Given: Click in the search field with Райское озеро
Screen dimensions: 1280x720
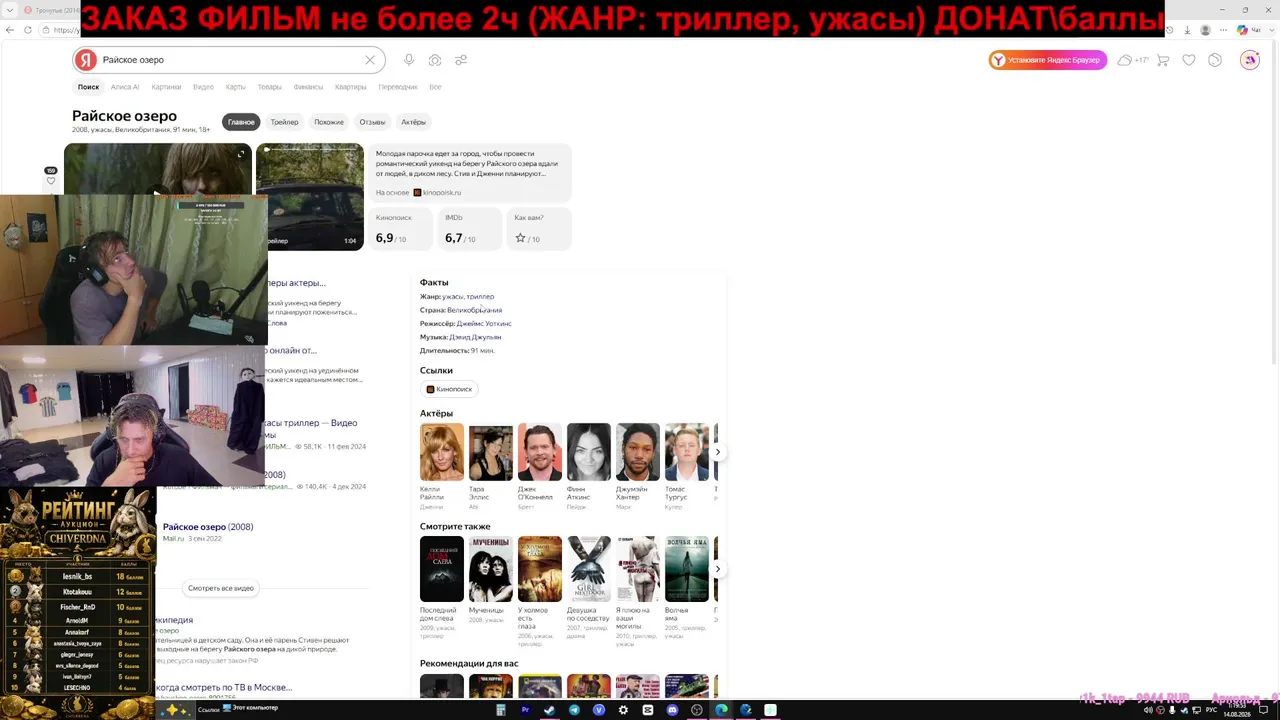Looking at the screenshot, I should 230,60.
